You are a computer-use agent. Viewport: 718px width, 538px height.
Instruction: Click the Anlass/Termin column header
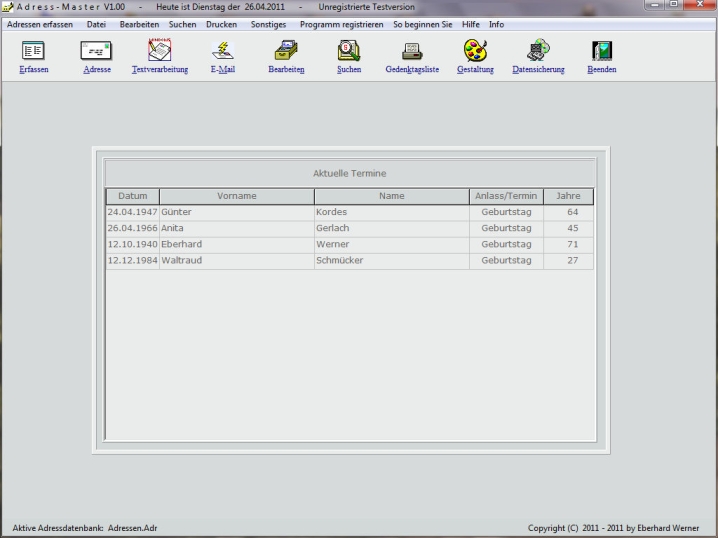tap(505, 196)
